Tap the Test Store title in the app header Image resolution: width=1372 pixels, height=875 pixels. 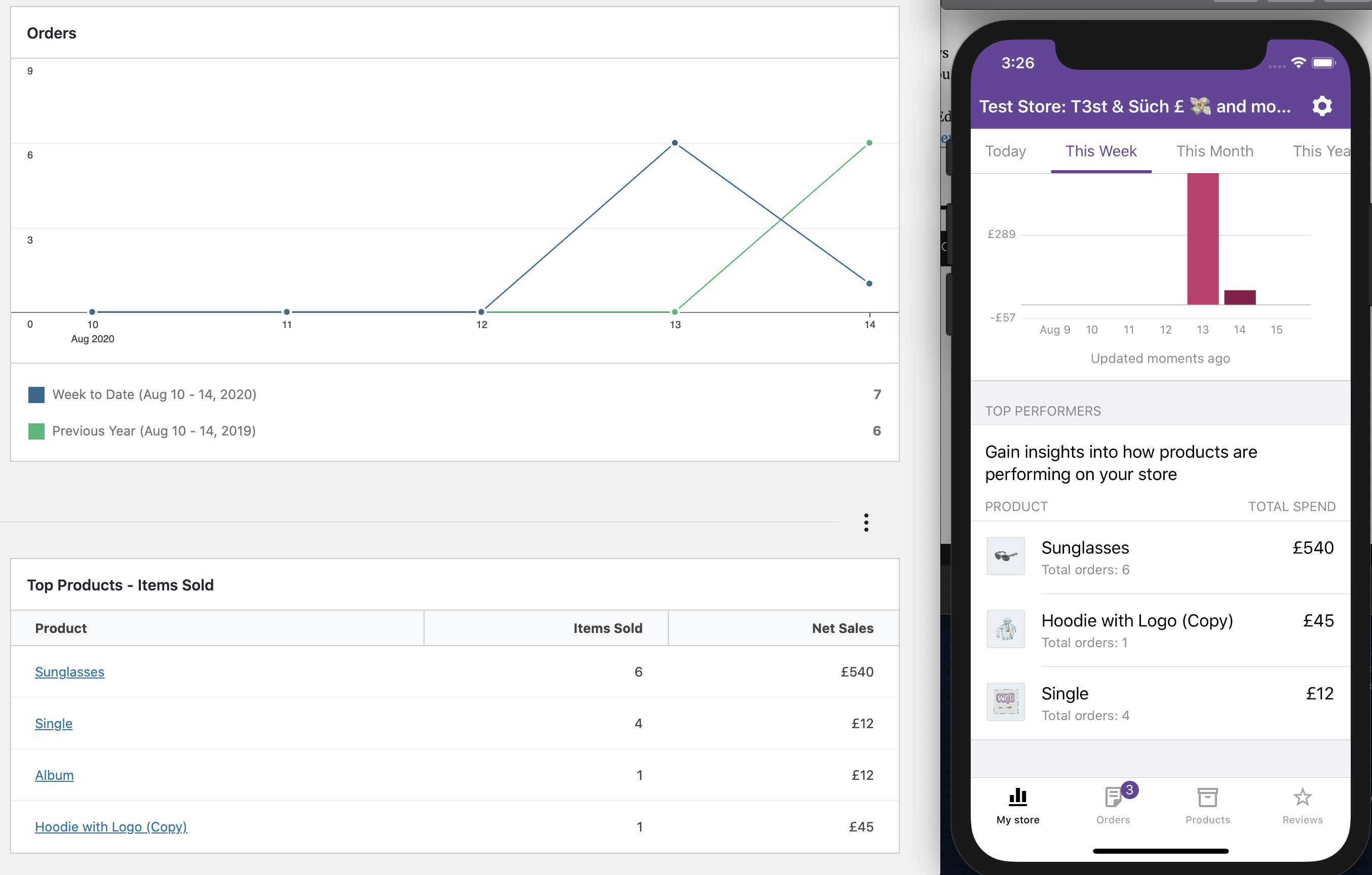(x=1135, y=106)
